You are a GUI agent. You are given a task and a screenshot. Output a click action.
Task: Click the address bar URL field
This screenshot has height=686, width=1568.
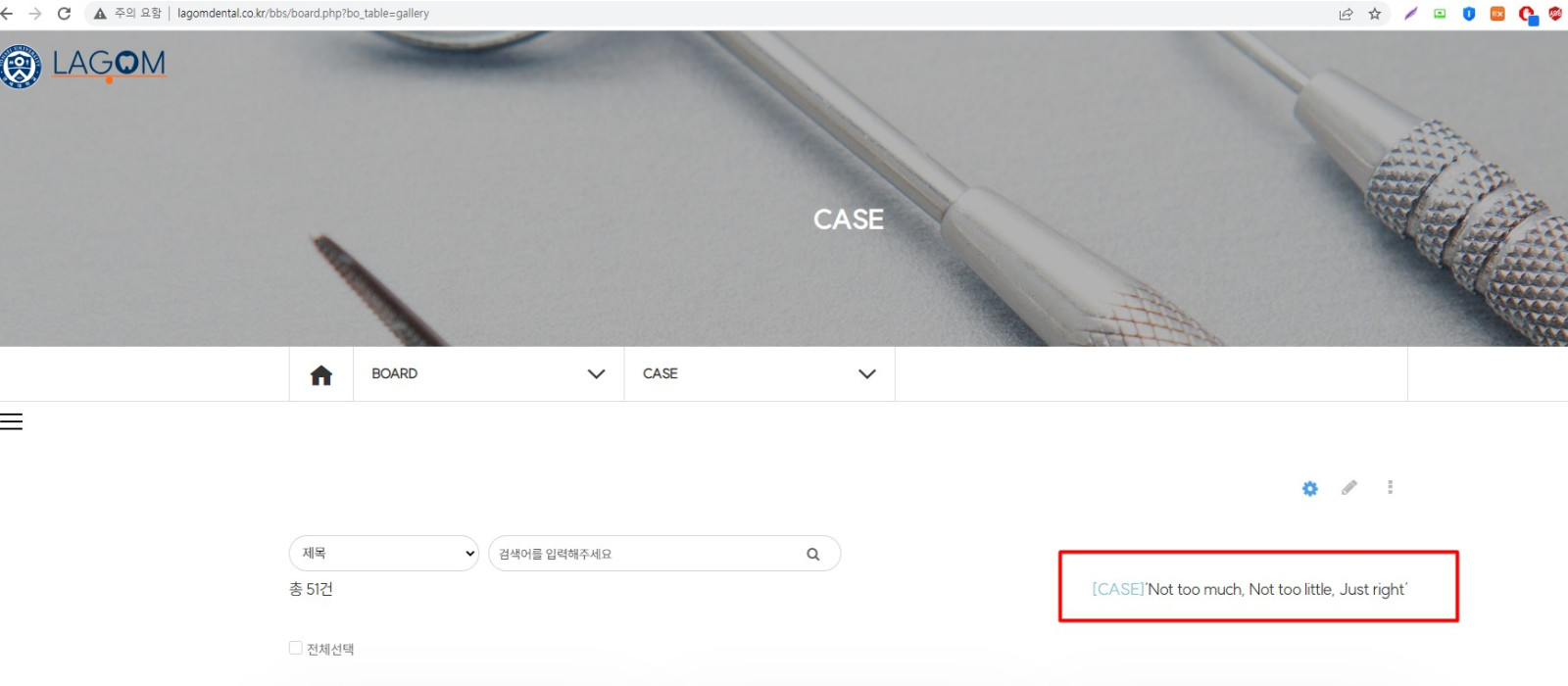[x=303, y=14]
